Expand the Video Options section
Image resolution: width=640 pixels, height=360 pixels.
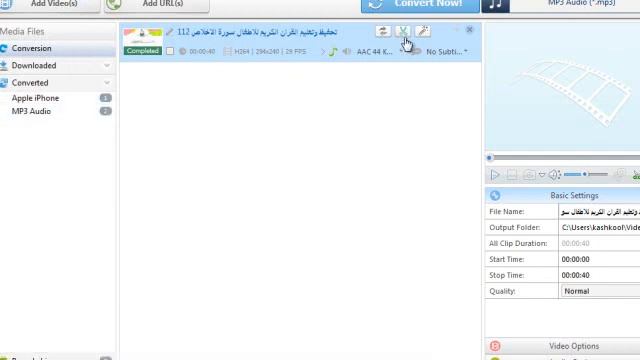click(x=562, y=346)
